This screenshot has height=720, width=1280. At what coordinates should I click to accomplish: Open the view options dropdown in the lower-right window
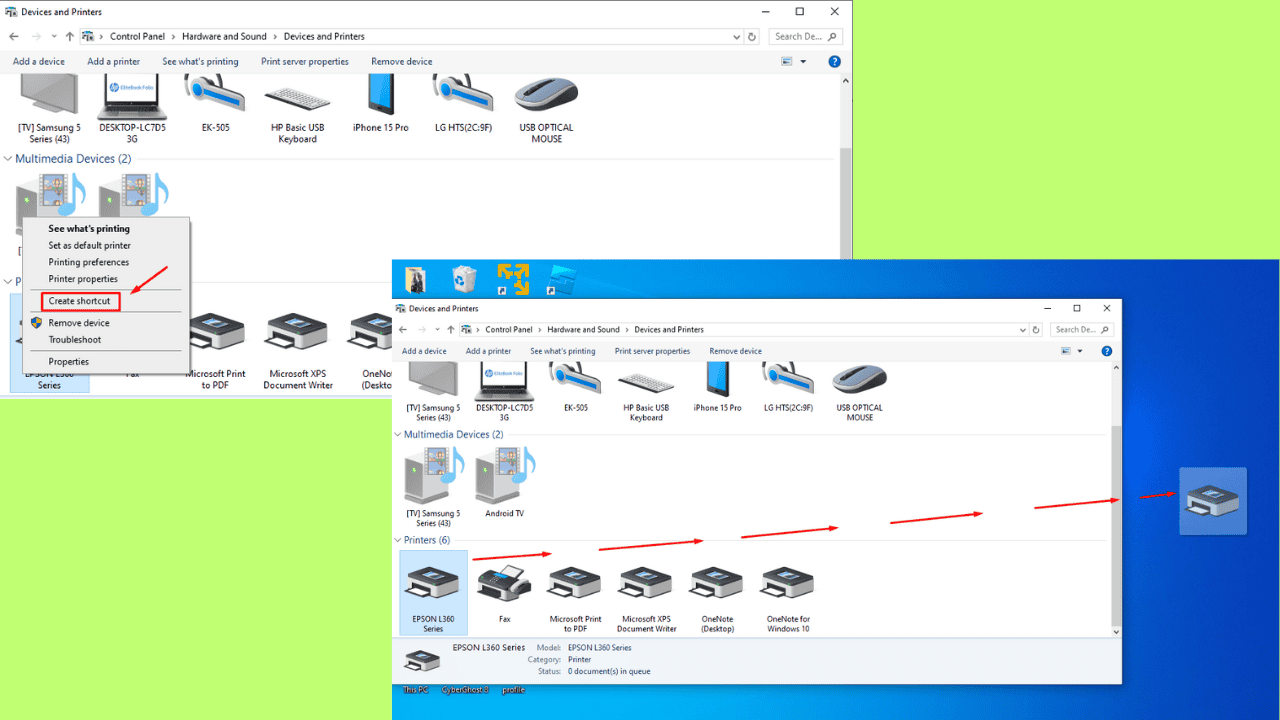pos(1080,351)
